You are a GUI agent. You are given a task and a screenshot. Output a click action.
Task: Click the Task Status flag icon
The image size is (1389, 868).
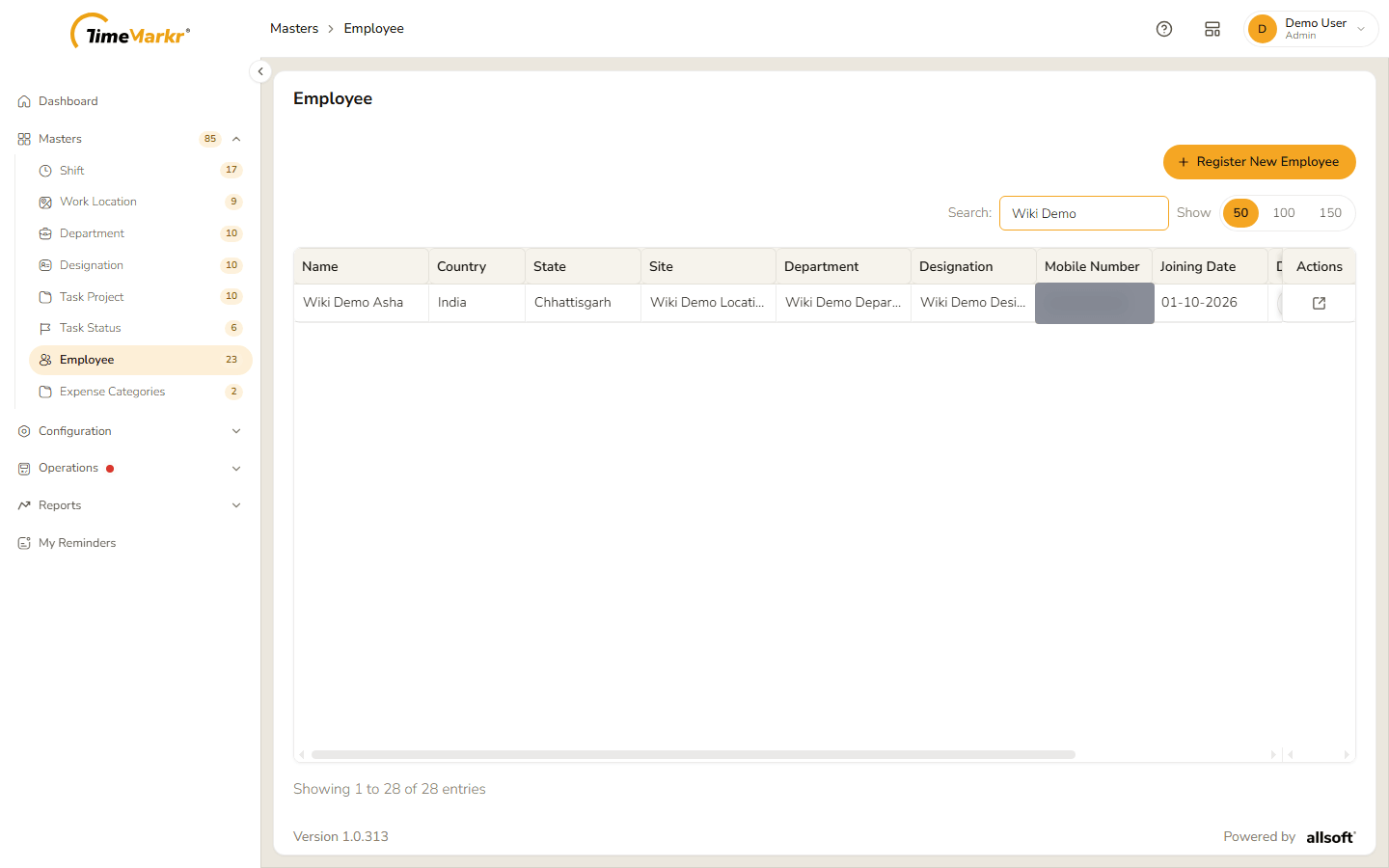(45, 329)
